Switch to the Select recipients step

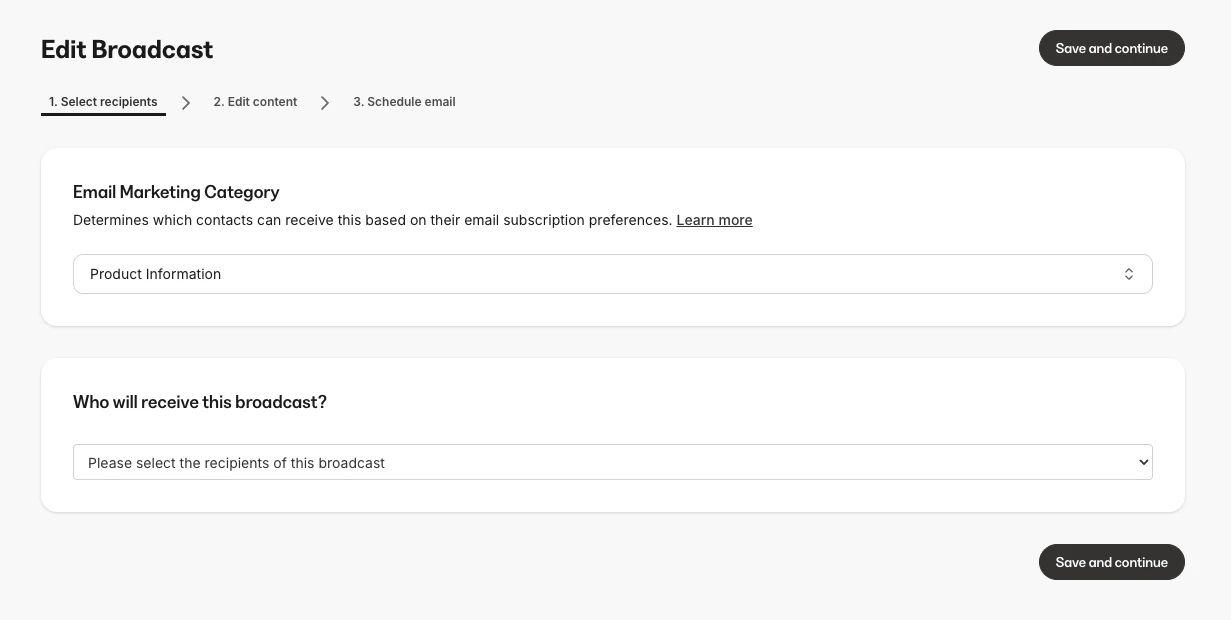[x=103, y=102]
